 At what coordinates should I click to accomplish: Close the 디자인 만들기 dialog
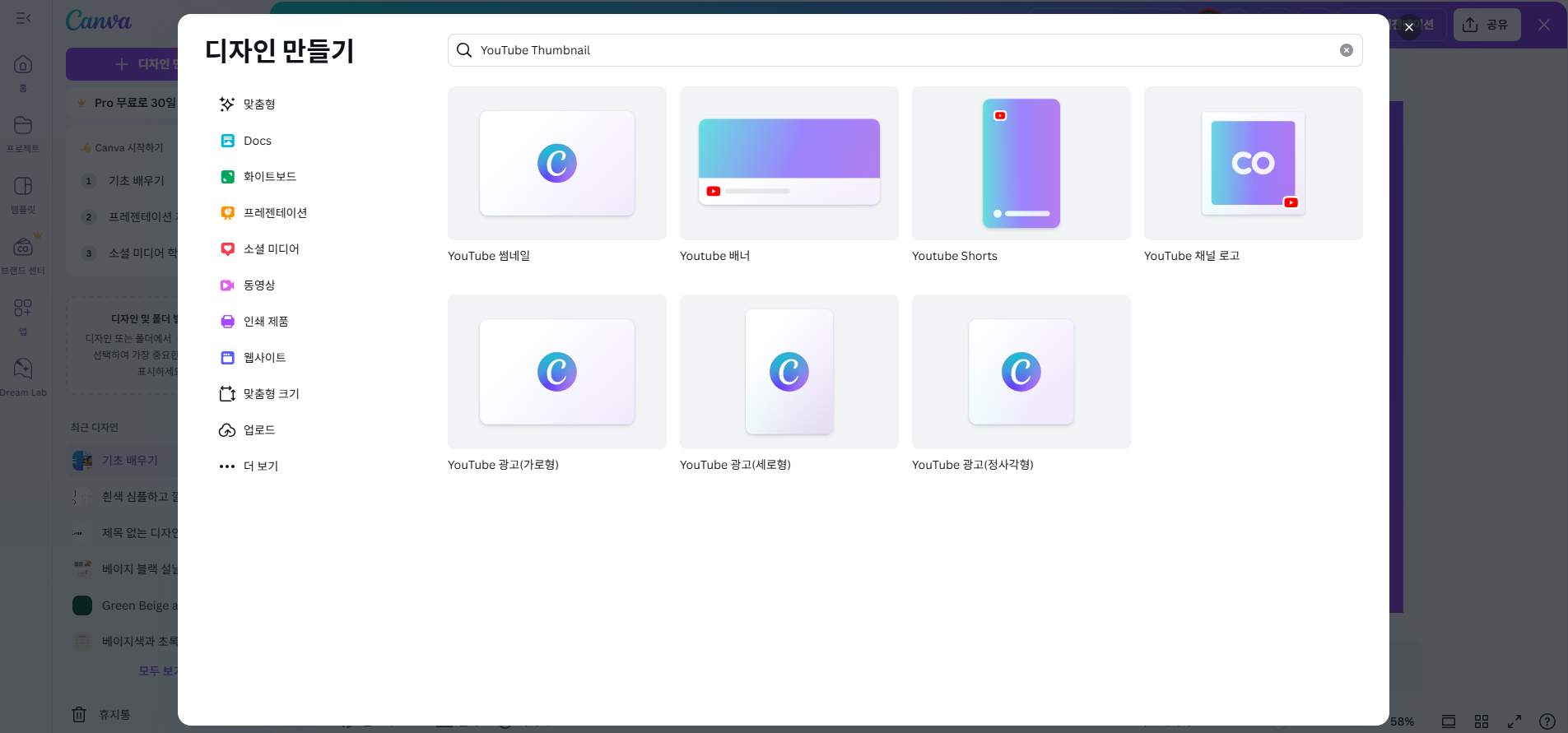tap(1409, 27)
